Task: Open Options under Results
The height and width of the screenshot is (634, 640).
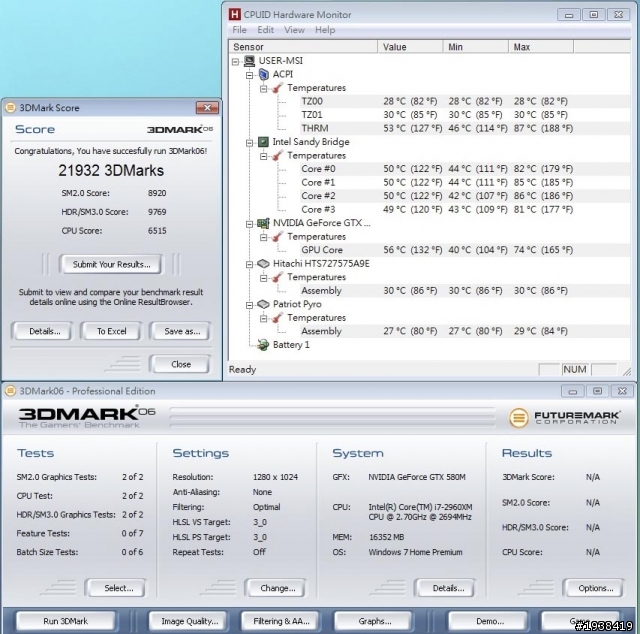Action: (x=595, y=588)
